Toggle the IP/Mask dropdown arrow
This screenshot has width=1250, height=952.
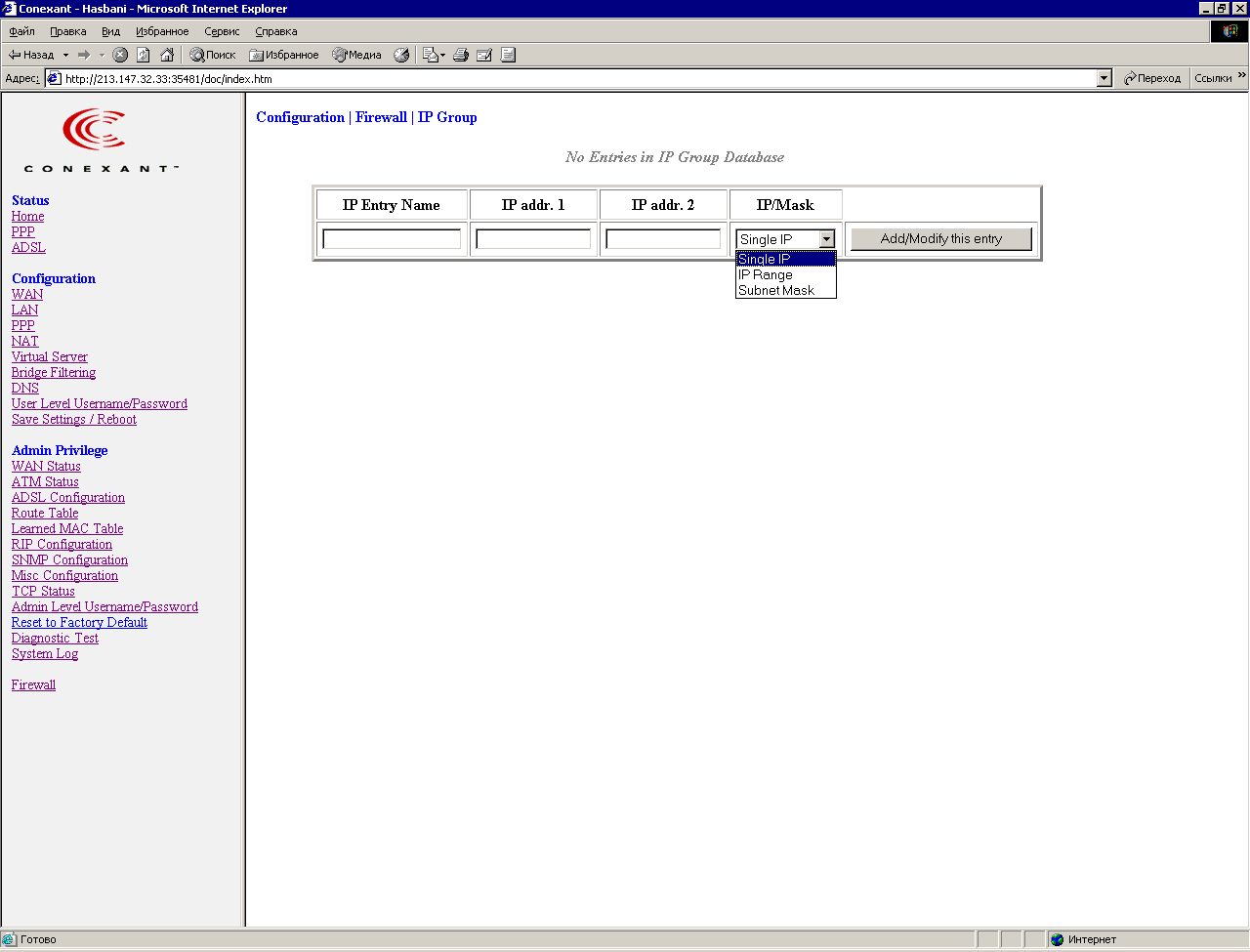point(826,239)
